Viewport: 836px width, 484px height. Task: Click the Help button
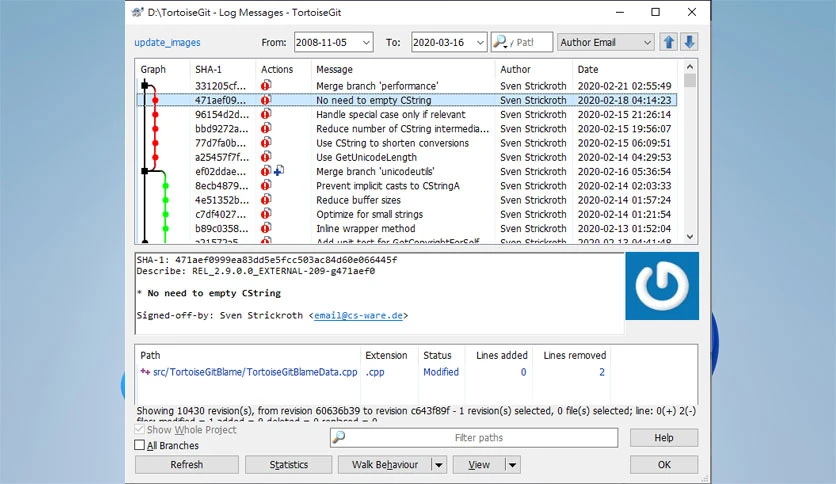tap(664, 438)
